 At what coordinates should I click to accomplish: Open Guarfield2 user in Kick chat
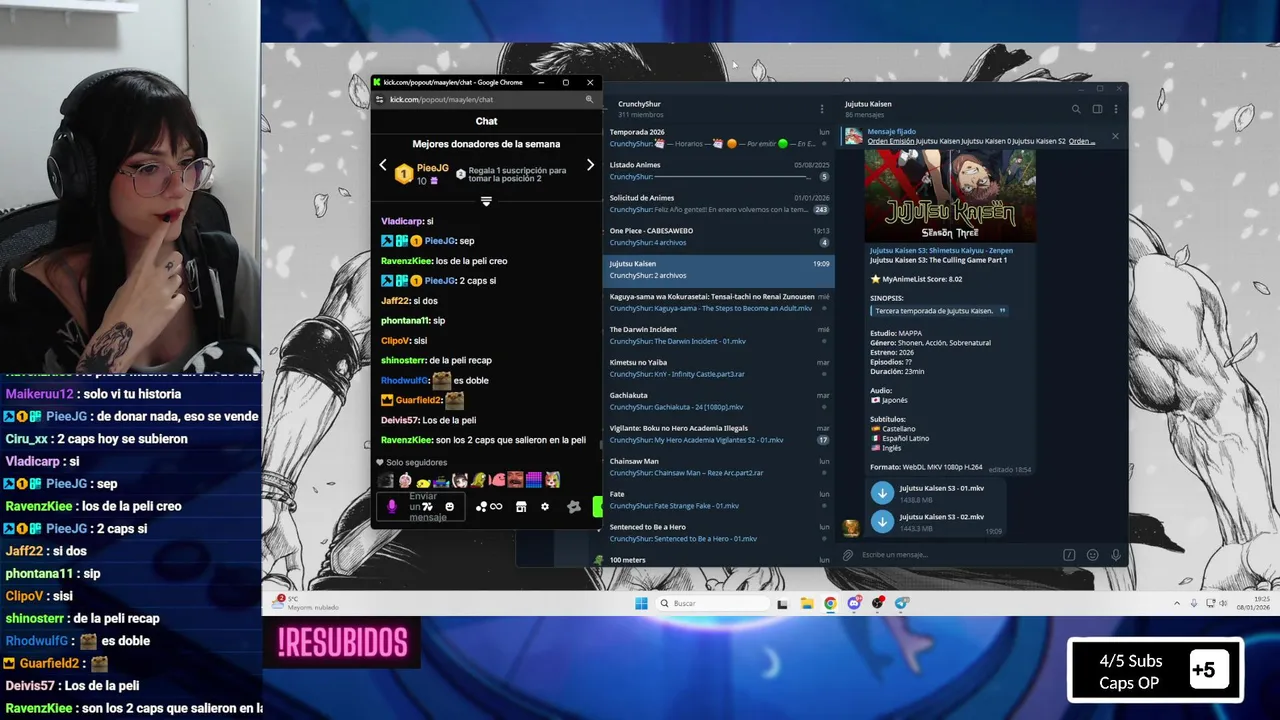(418, 400)
